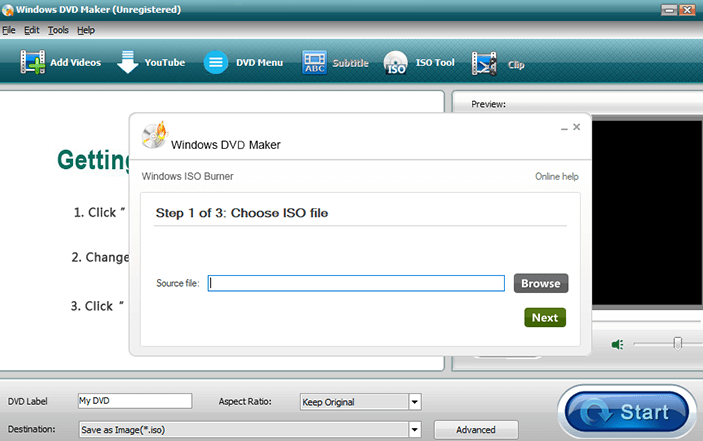Screen dimensions: 703x441
Task: Click the Windows DVD Maker disc logo
Action: 154,134
